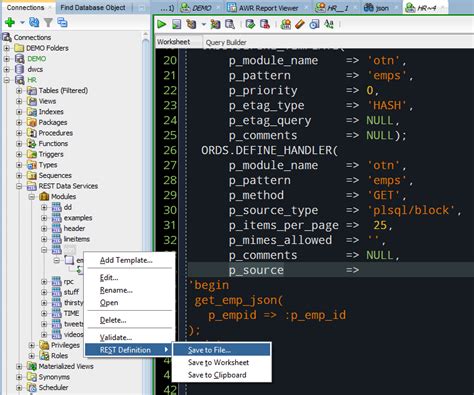Refresh the Connections tree
The height and width of the screenshot is (395, 474).
(34, 22)
